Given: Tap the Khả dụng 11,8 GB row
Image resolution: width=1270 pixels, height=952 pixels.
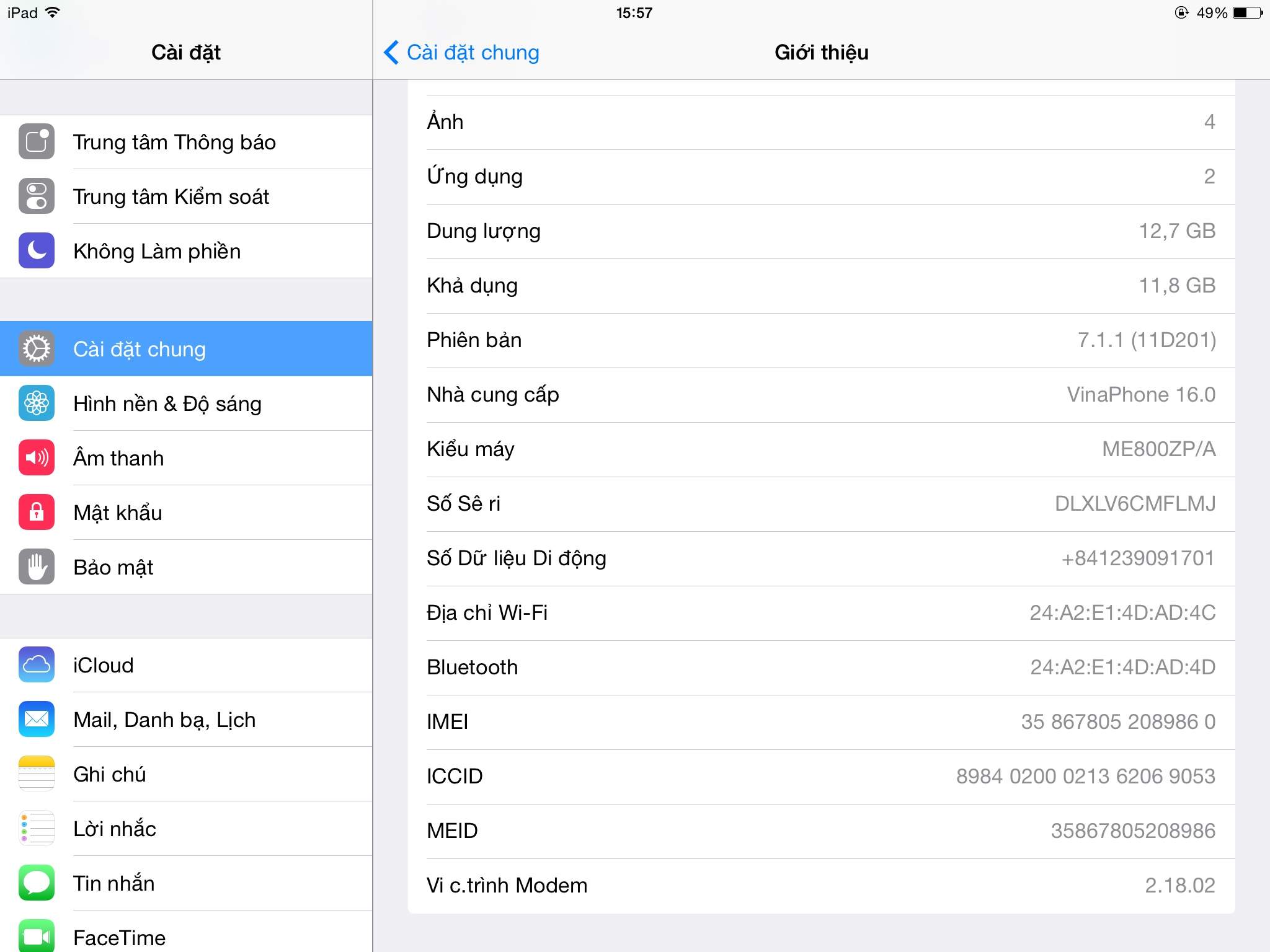Looking at the screenshot, I should pos(821,286).
